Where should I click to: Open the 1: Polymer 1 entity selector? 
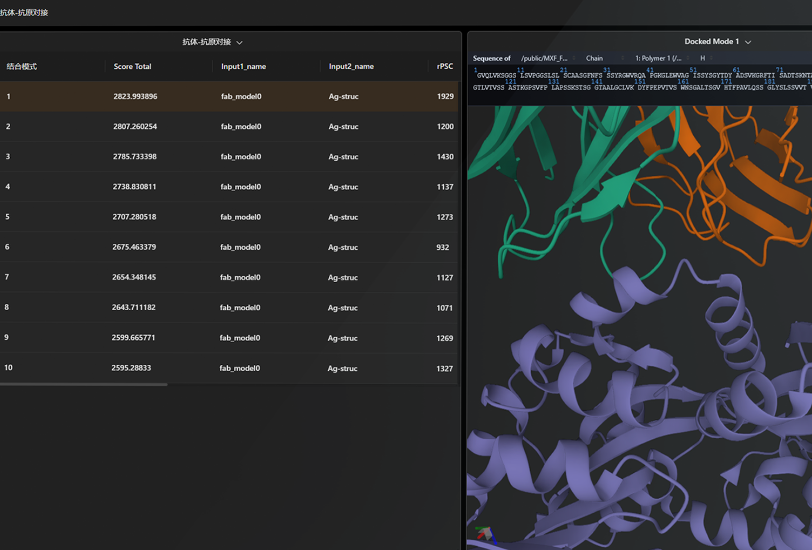coord(662,59)
